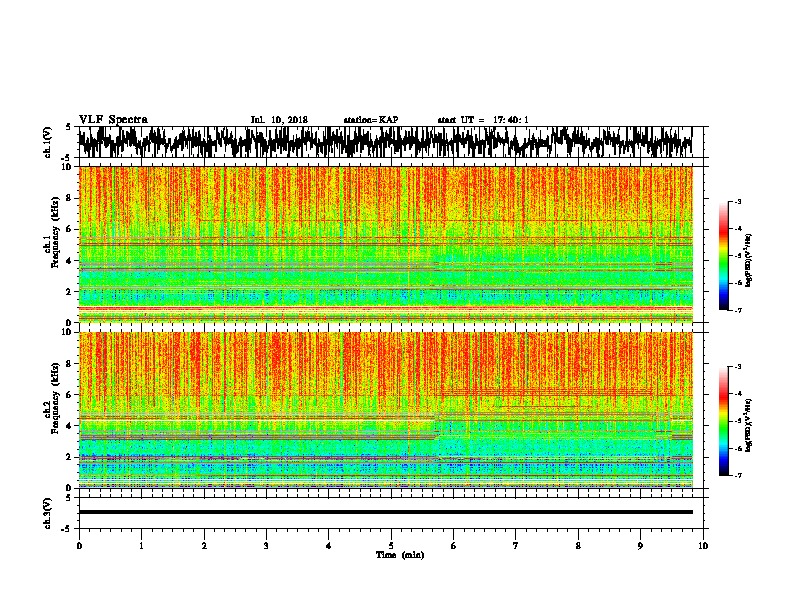Click the "6" minute tick label on time axis

pyautogui.click(x=454, y=546)
